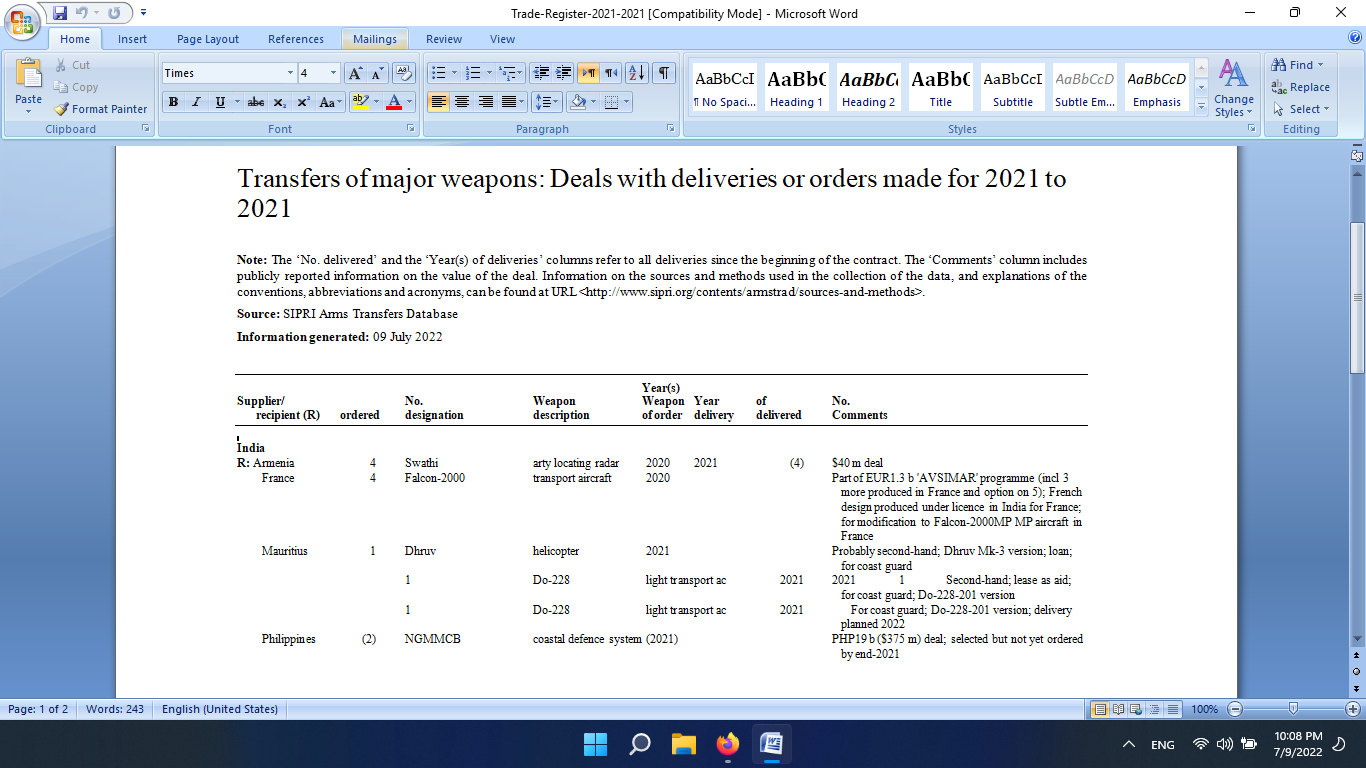Open the View tab
This screenshot has height=768, width=1366.
(x=502, y=39)
